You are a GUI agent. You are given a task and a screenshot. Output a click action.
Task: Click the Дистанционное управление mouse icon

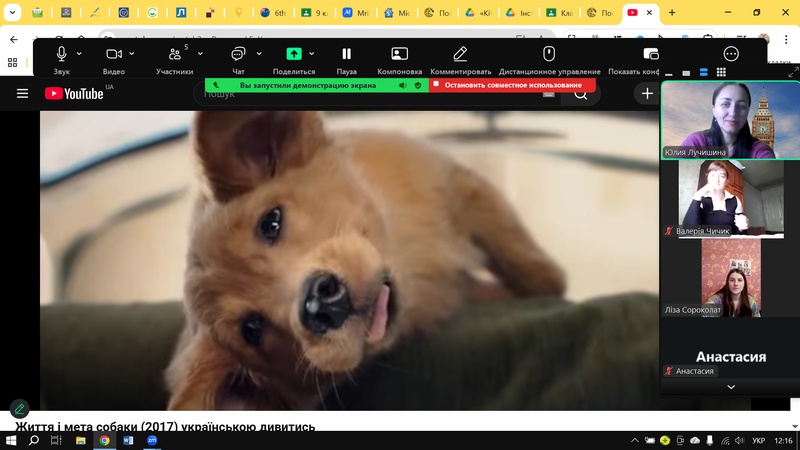tap(549, 54)
